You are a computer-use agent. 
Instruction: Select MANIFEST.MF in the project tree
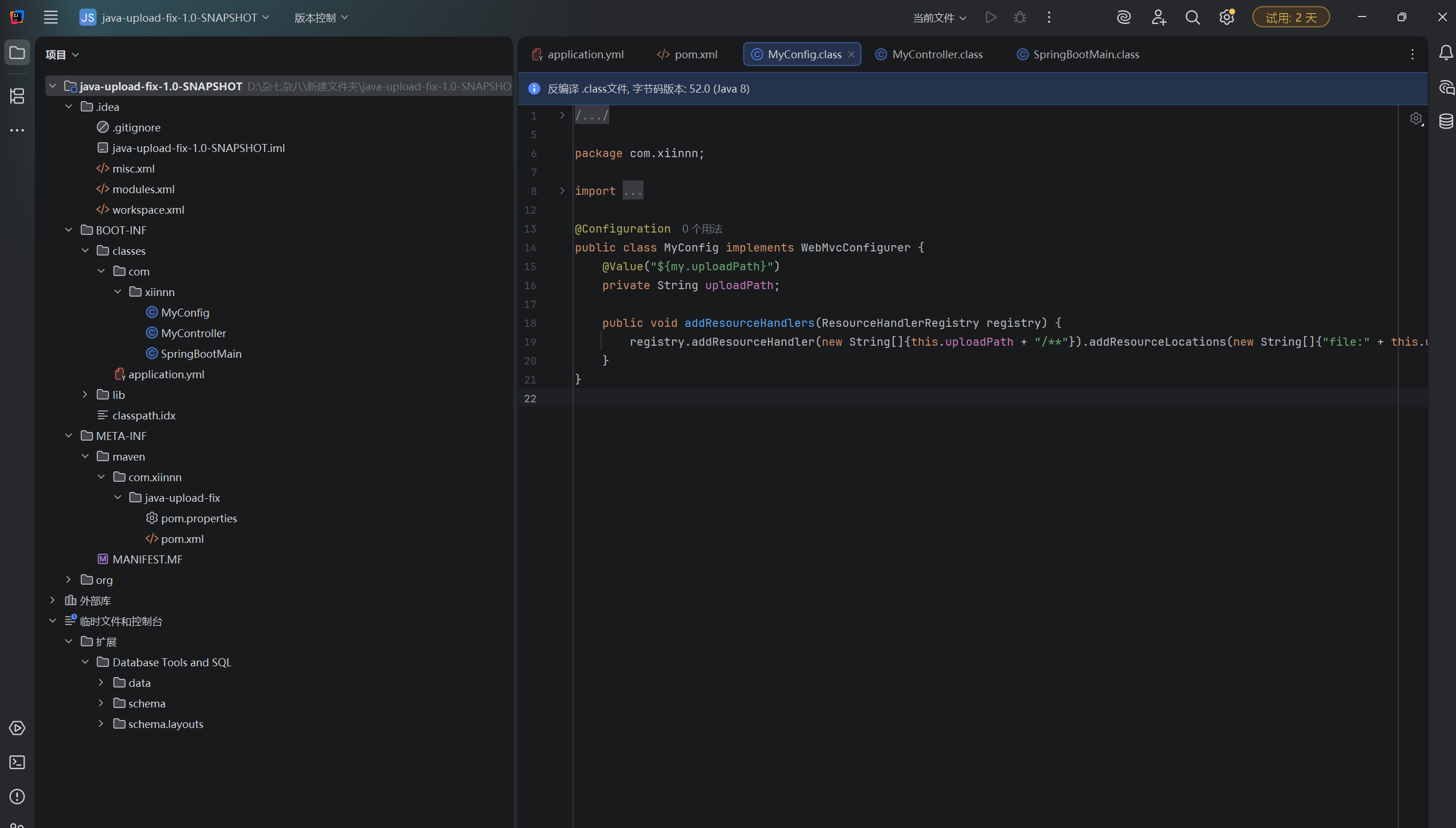(x=147, y=559)
